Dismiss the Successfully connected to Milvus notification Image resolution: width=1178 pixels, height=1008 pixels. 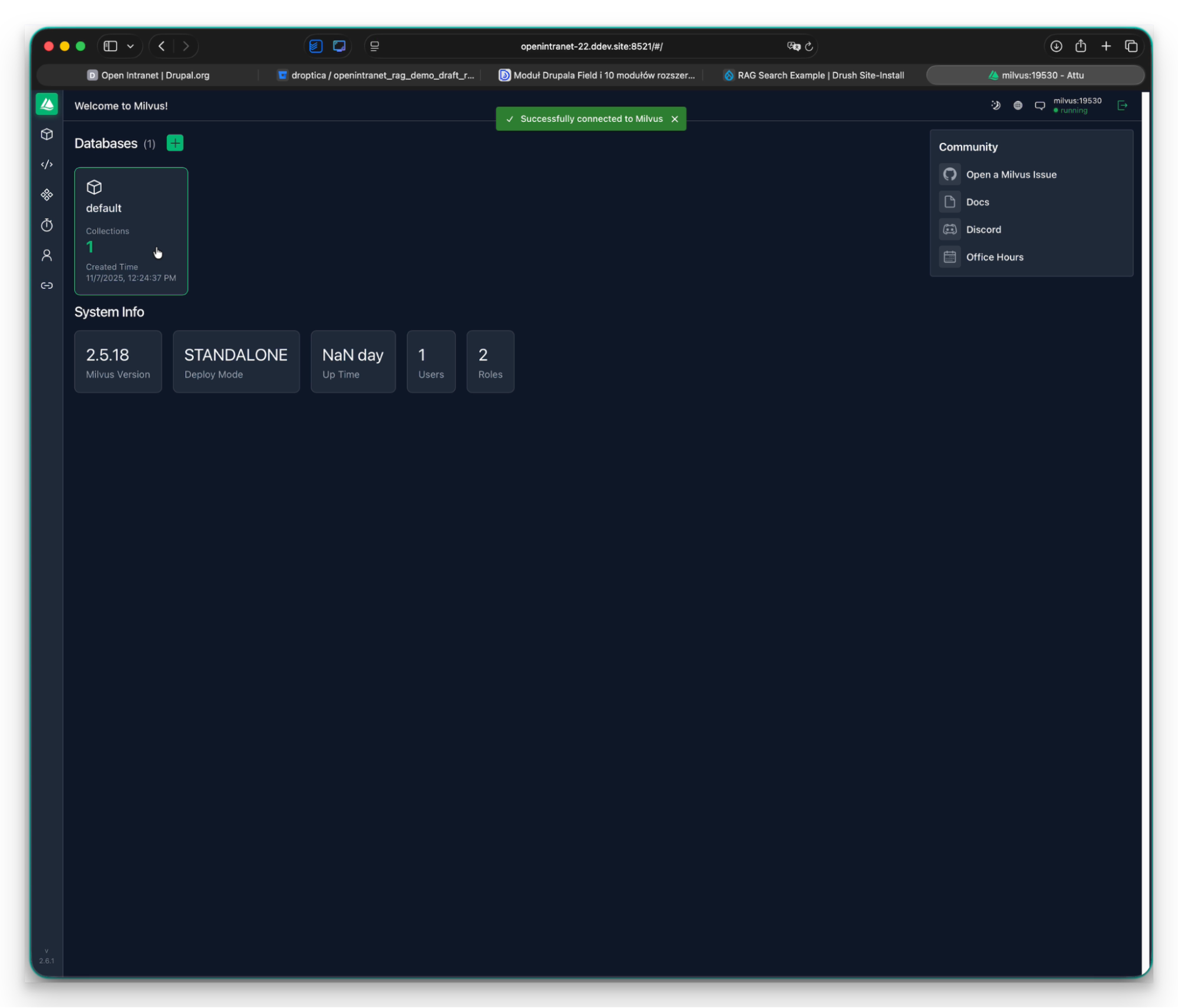(675, 118)
